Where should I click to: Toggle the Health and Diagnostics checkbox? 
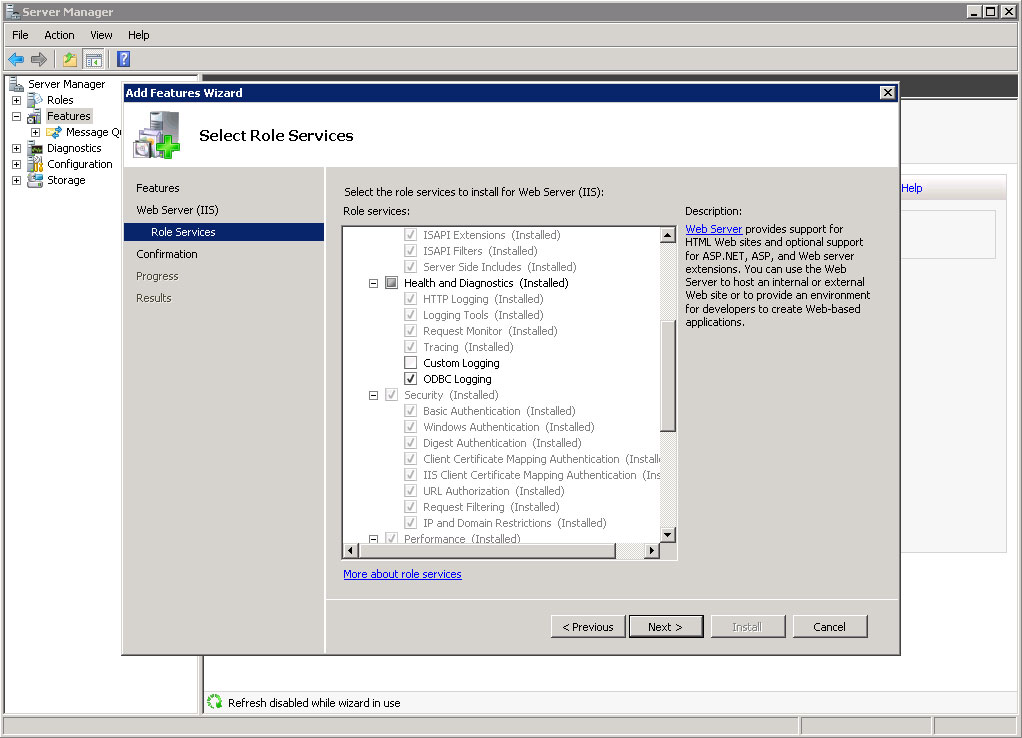391,283
